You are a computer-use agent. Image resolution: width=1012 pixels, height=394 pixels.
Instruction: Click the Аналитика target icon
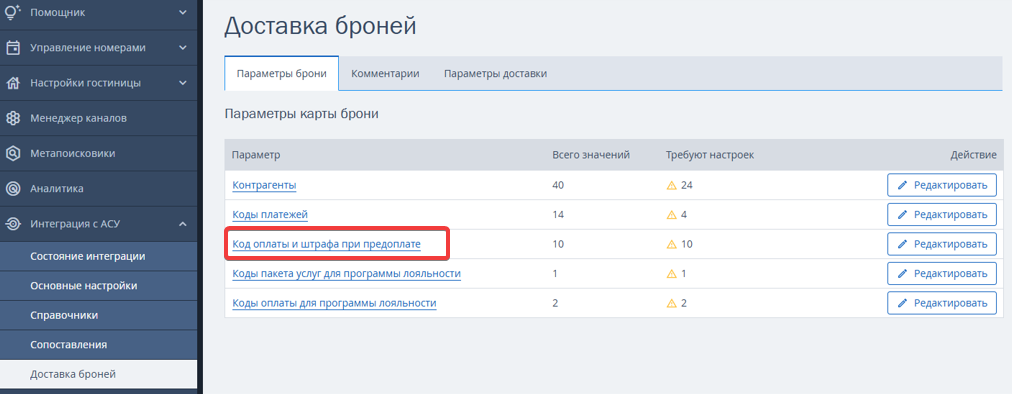[13, 189]
